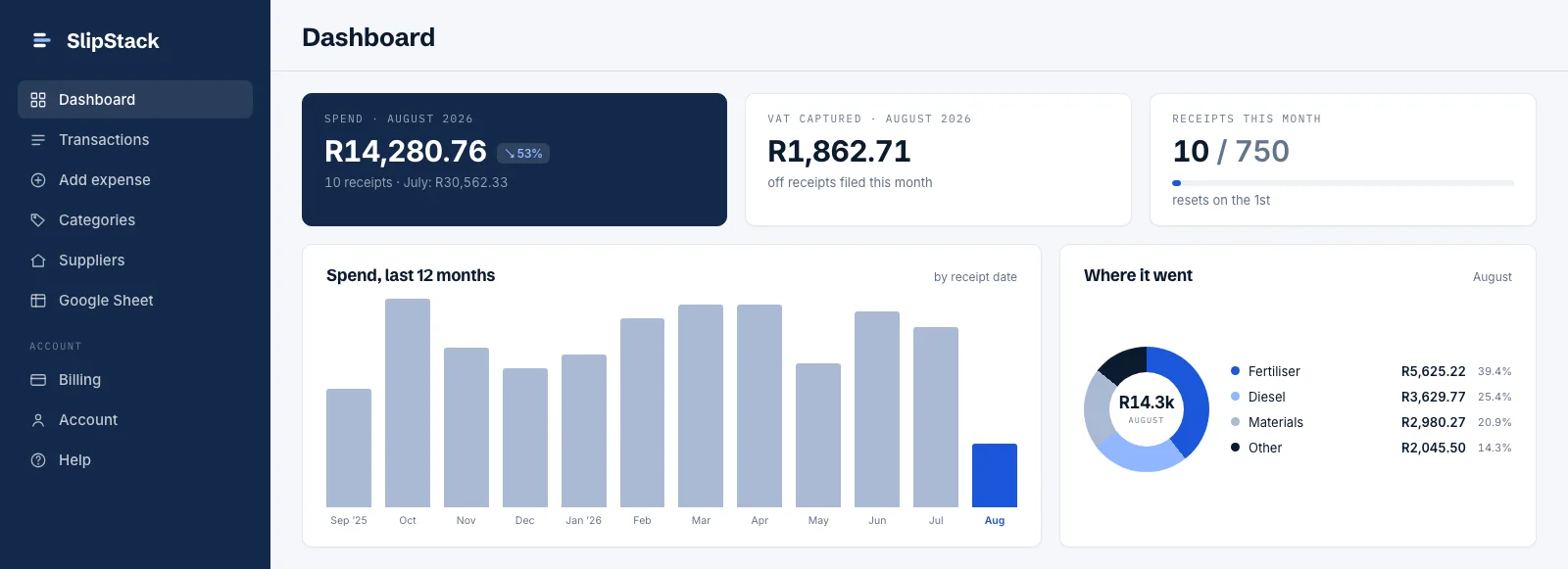The width and height of the screenshot is (1568, 569).
Task: Click the Dashboard grid icon
Action: [x=38, y=100]
